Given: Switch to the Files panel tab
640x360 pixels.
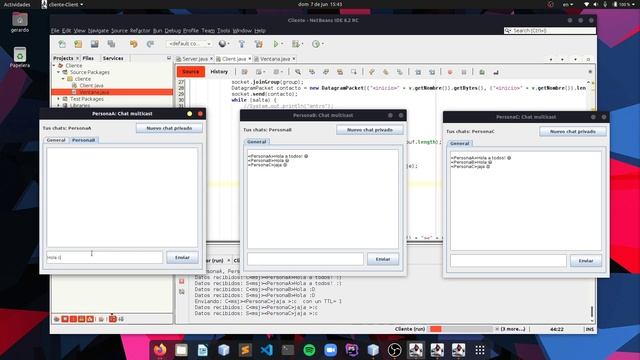Looking at the screenshot, I should [88, 58].
